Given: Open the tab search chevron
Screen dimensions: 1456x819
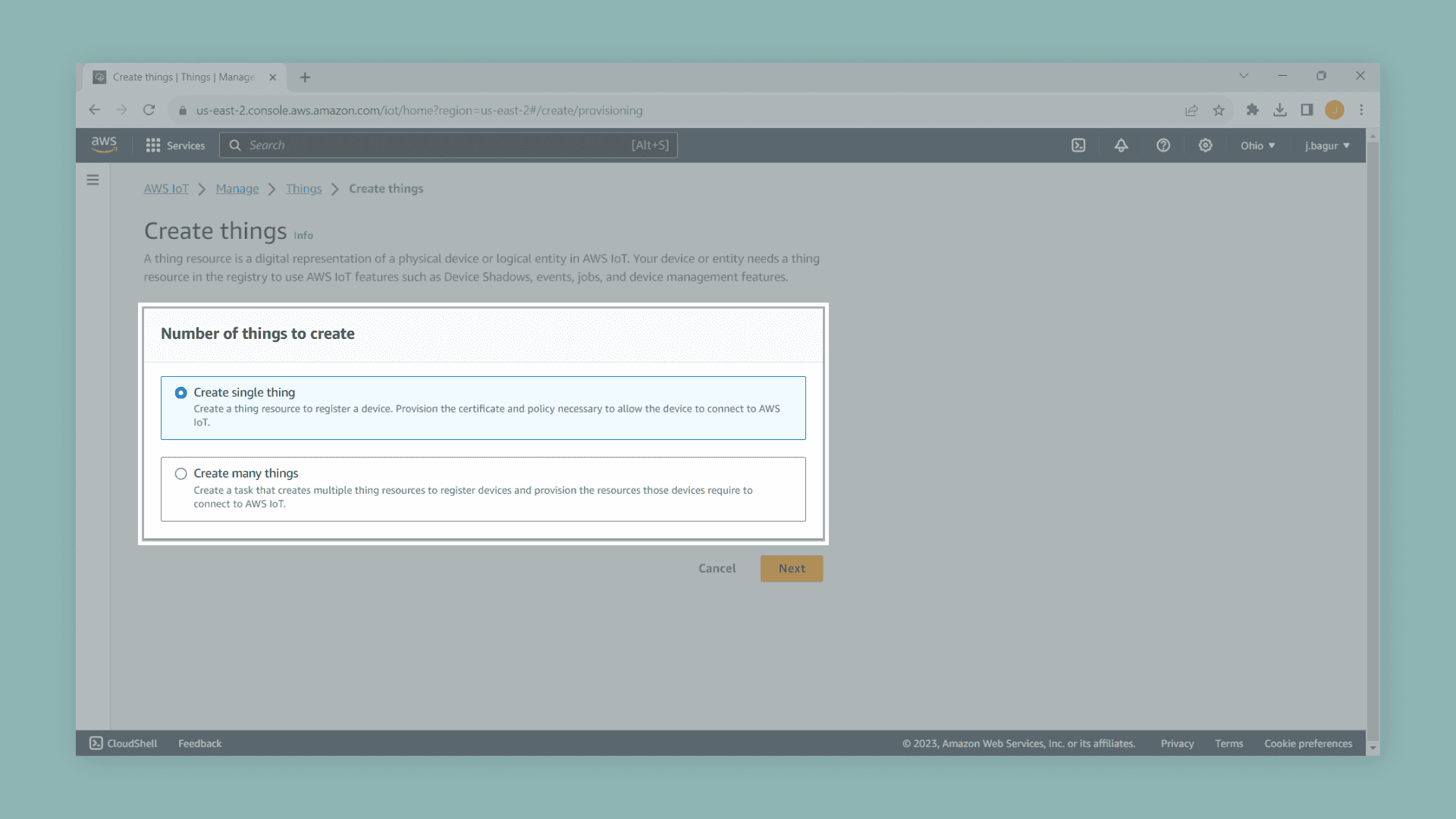Looking at the screenshot, I should point(1244,76).
